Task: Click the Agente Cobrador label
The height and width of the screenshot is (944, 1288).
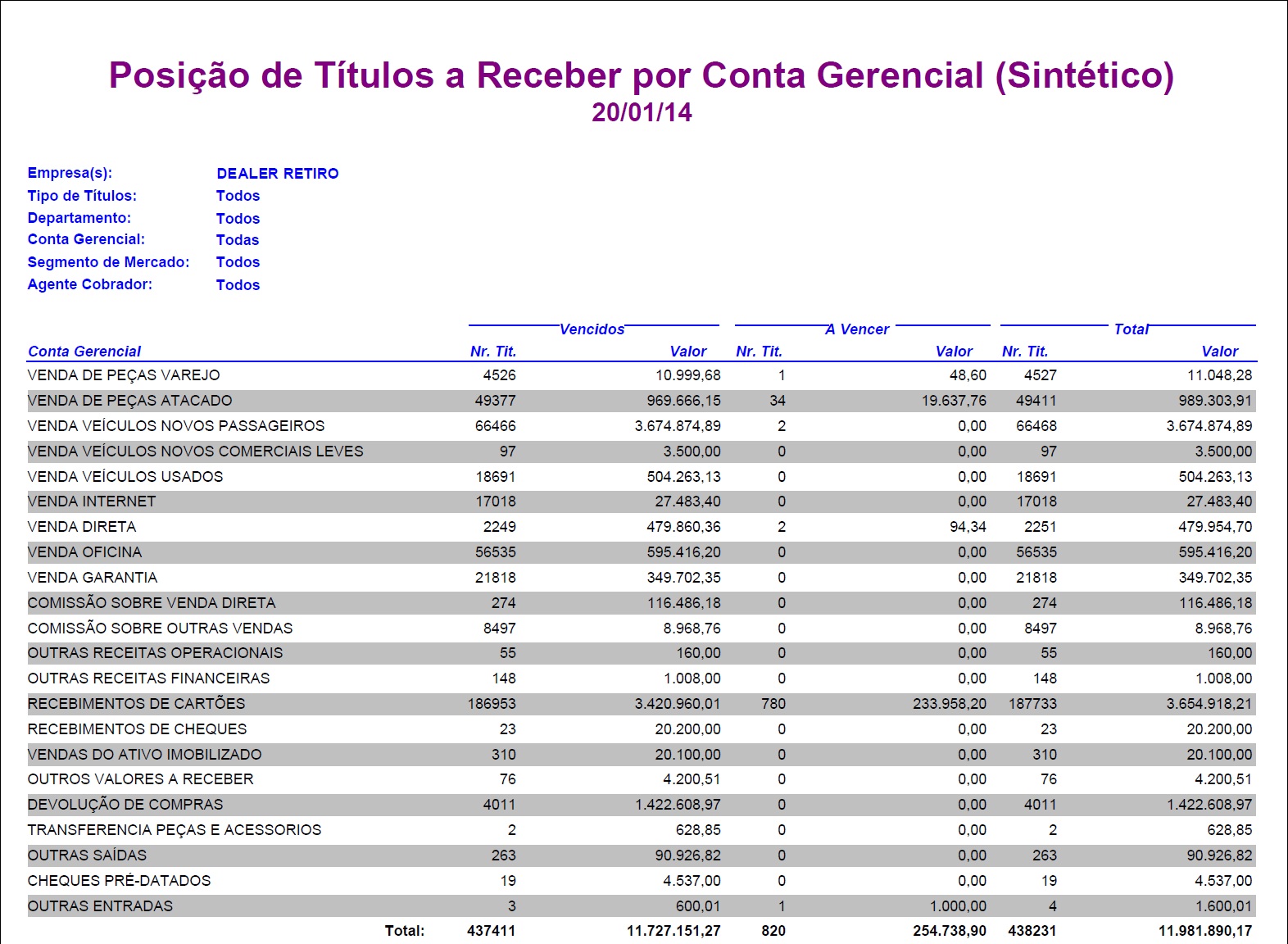Action: [89, 284]
